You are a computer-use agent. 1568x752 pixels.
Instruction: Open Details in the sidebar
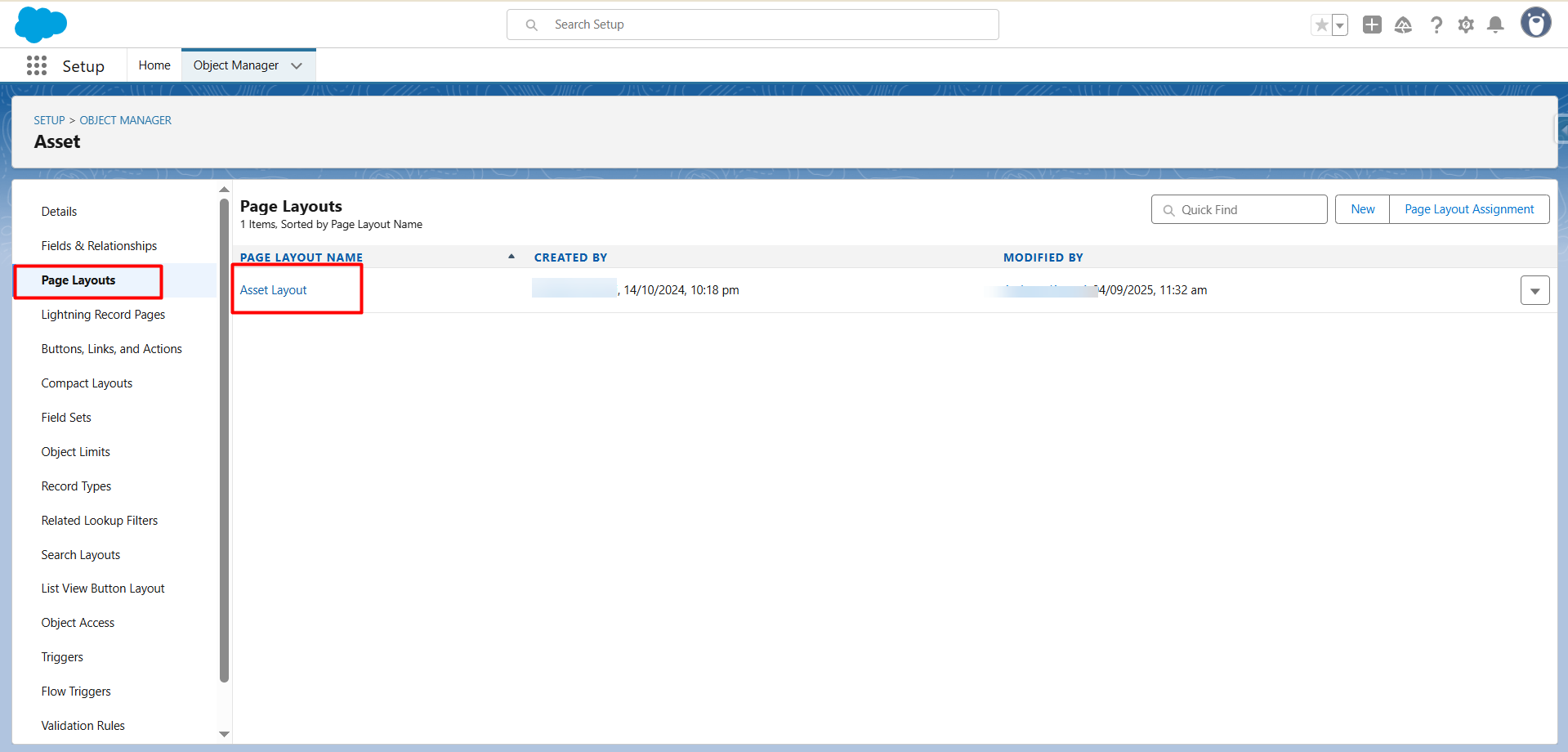59,212
